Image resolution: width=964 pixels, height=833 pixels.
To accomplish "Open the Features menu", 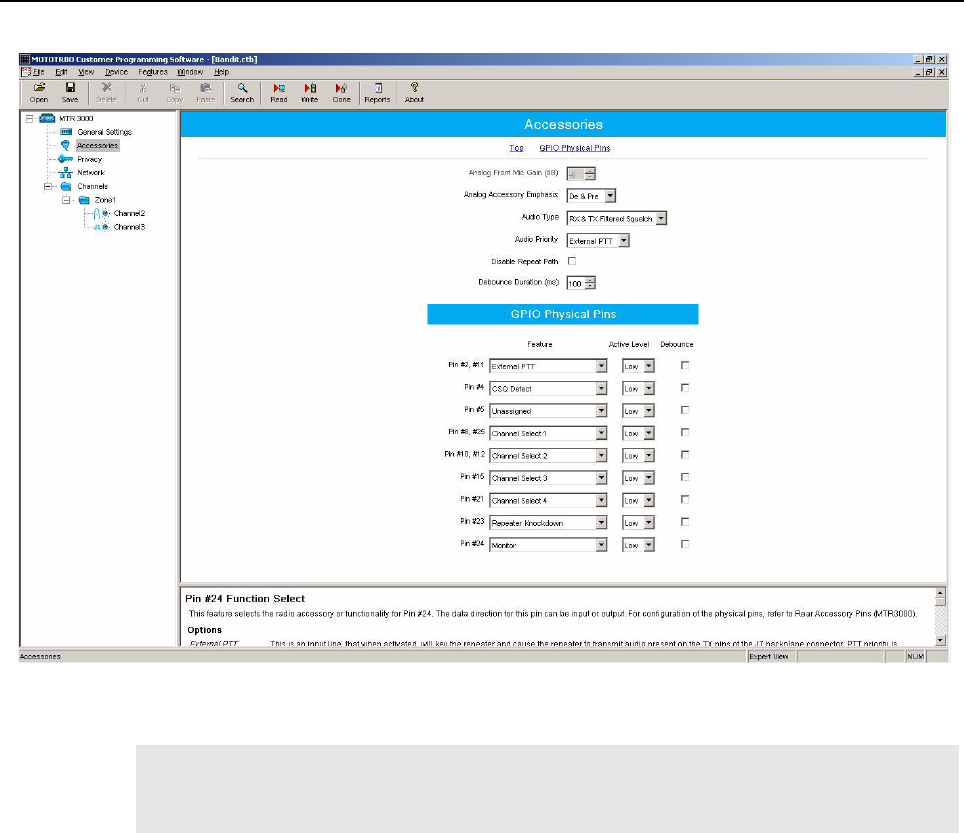I will (x=152, y=72).
